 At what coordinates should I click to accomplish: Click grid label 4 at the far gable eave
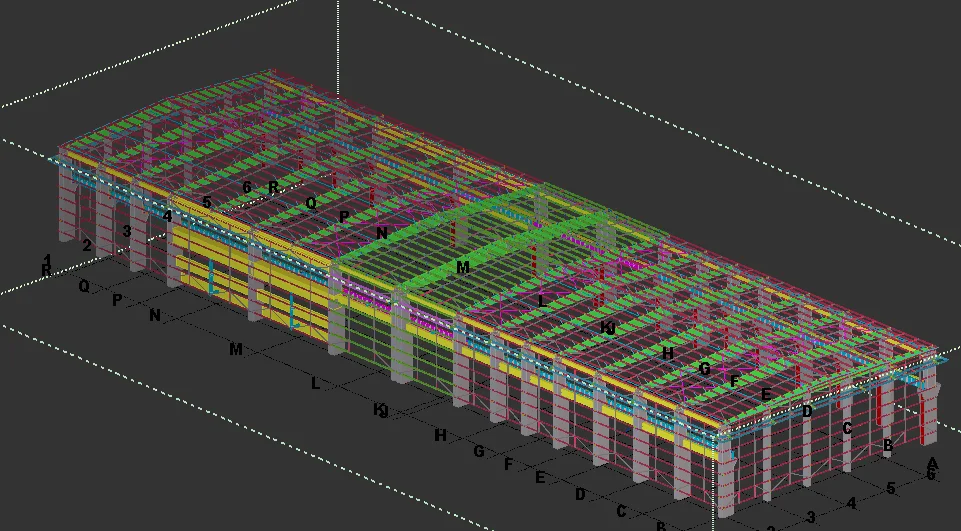tap(167, 216)
